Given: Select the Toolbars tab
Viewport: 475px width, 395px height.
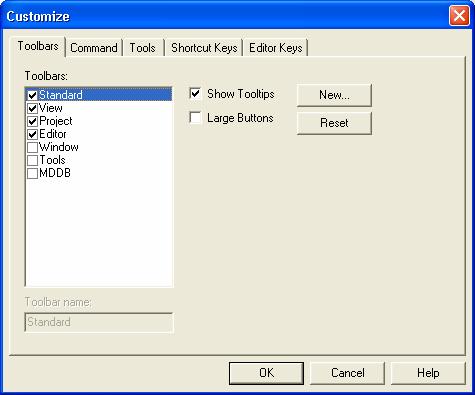Looking at the screenshot, I should coord(38,46).
